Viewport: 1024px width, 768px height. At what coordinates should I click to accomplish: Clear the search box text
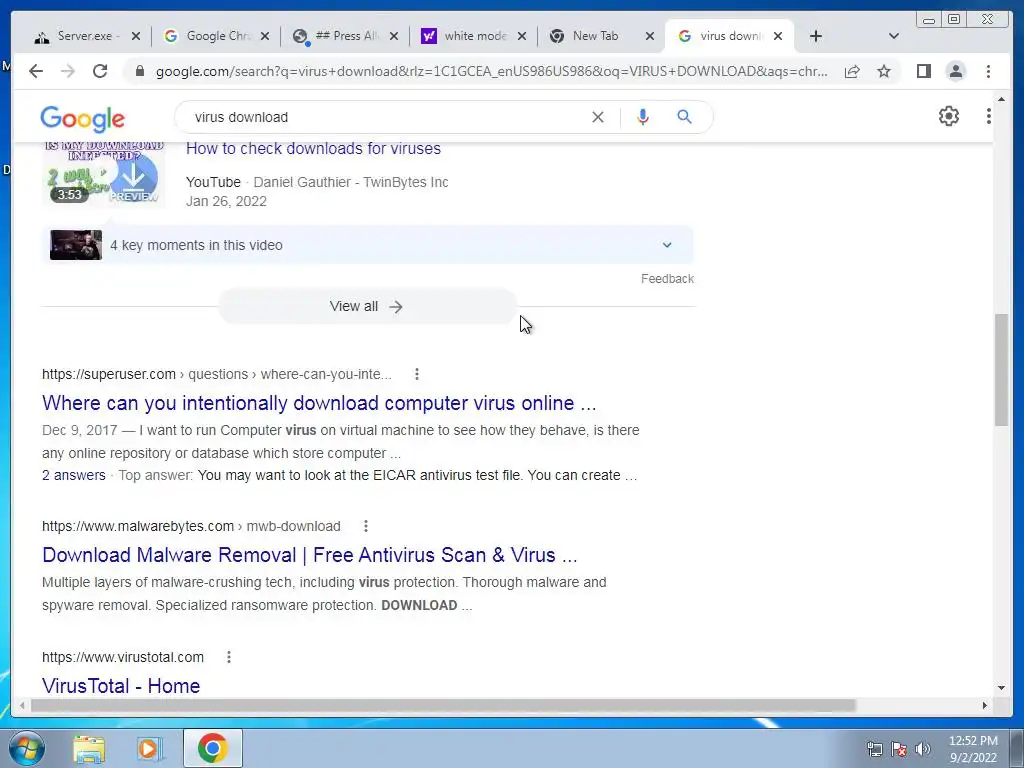click(x=598, y=117)
